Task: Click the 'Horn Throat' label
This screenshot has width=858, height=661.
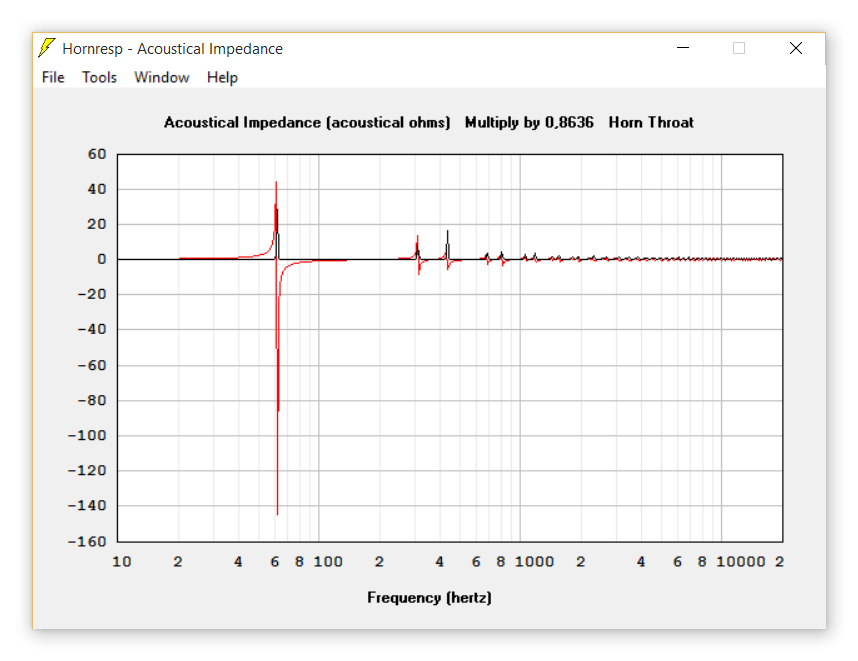Action: (651, 123)
